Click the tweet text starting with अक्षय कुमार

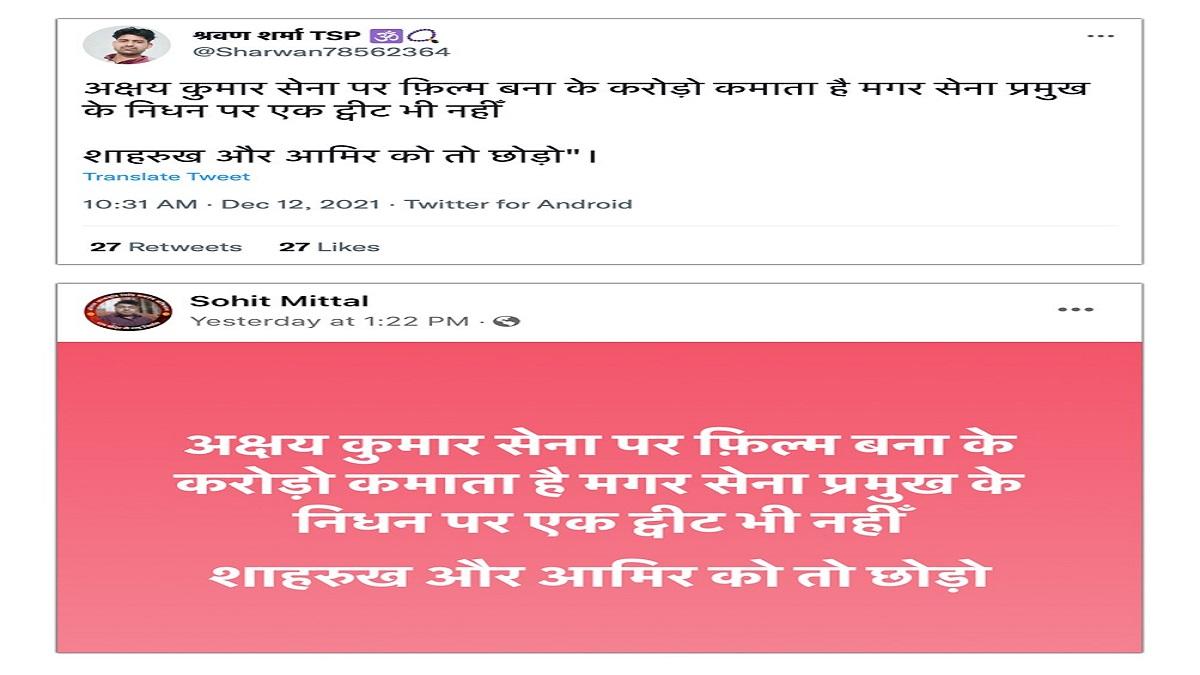click(585, 100)
